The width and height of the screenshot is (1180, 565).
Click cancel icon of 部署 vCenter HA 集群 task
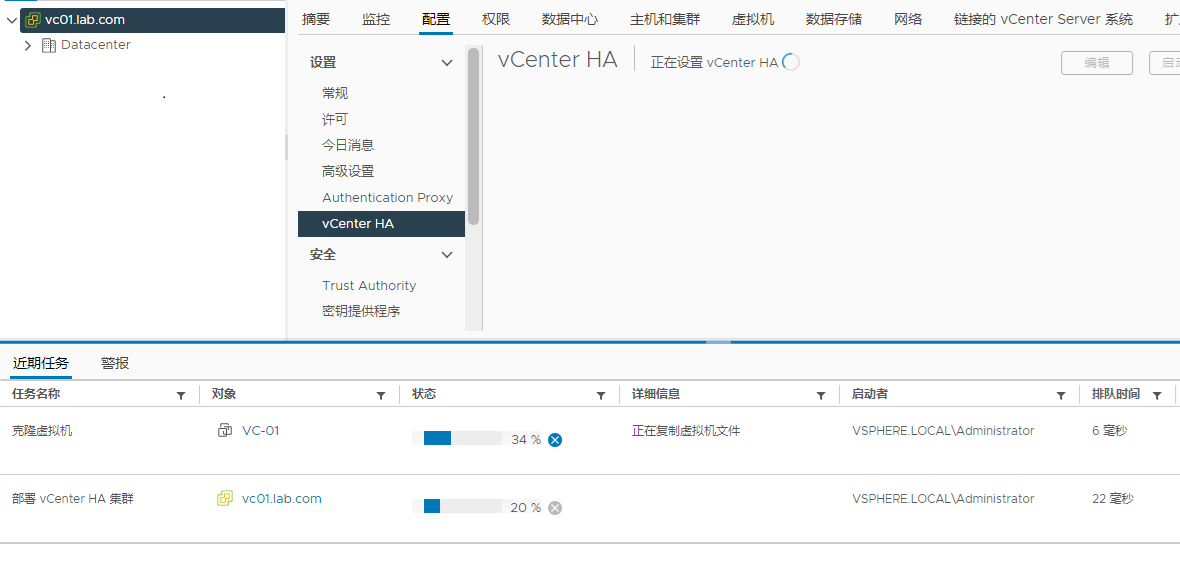555,508
